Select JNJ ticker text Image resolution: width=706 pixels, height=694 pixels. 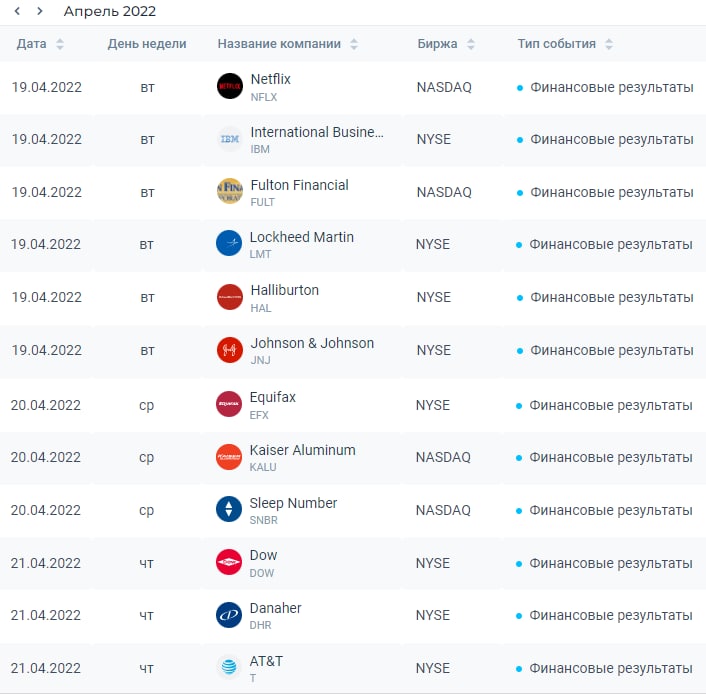260,360
